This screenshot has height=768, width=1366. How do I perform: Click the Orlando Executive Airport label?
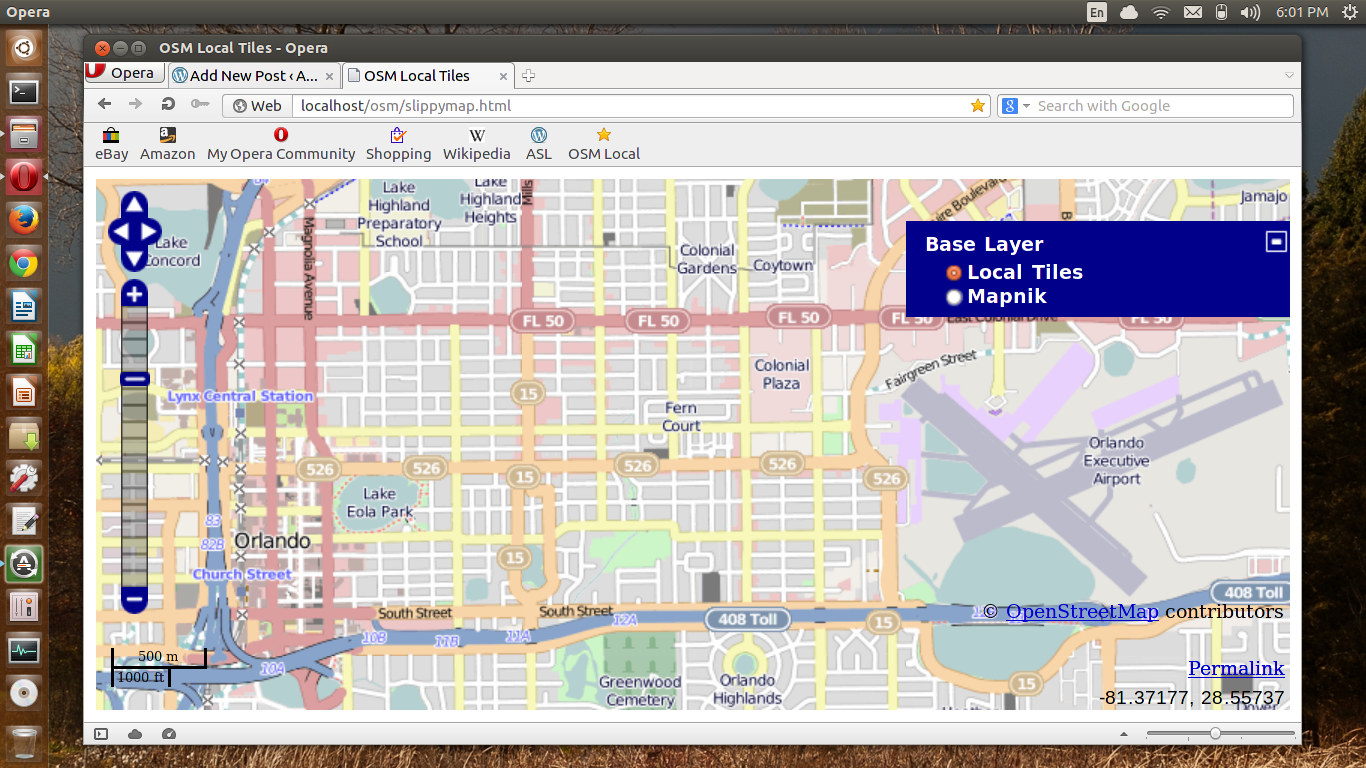[x=1116, y=461]
